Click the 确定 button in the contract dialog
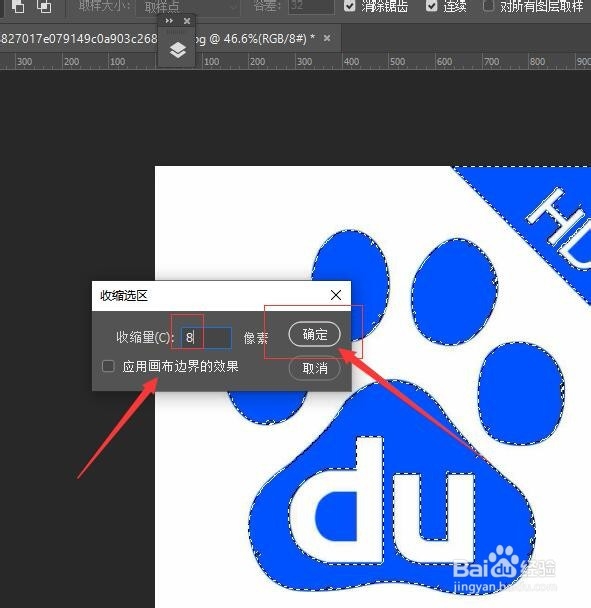591x608 pixels. 315,334
